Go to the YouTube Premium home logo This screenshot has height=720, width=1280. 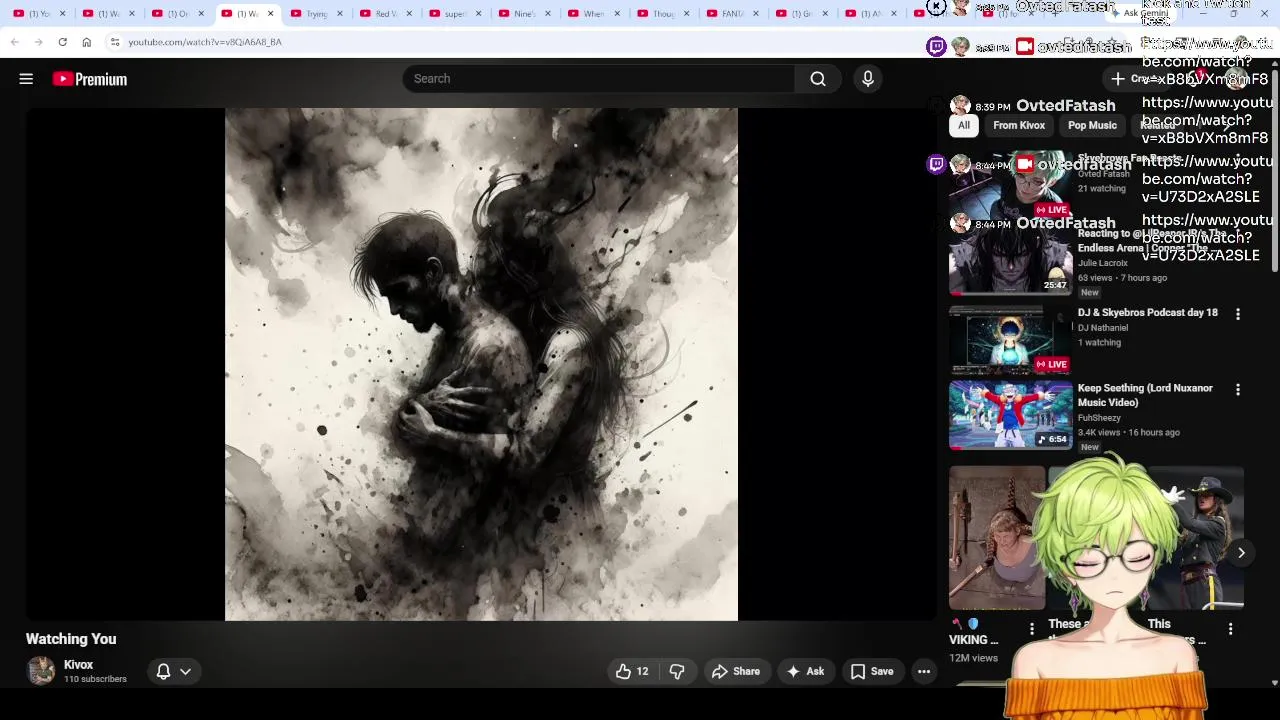pyautogui.click(x=90, y=79)
